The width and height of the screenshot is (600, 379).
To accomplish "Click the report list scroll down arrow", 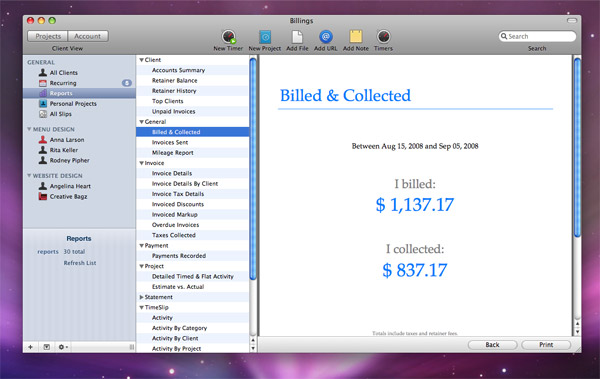I will pyautogui.click(x=253, y=348).
